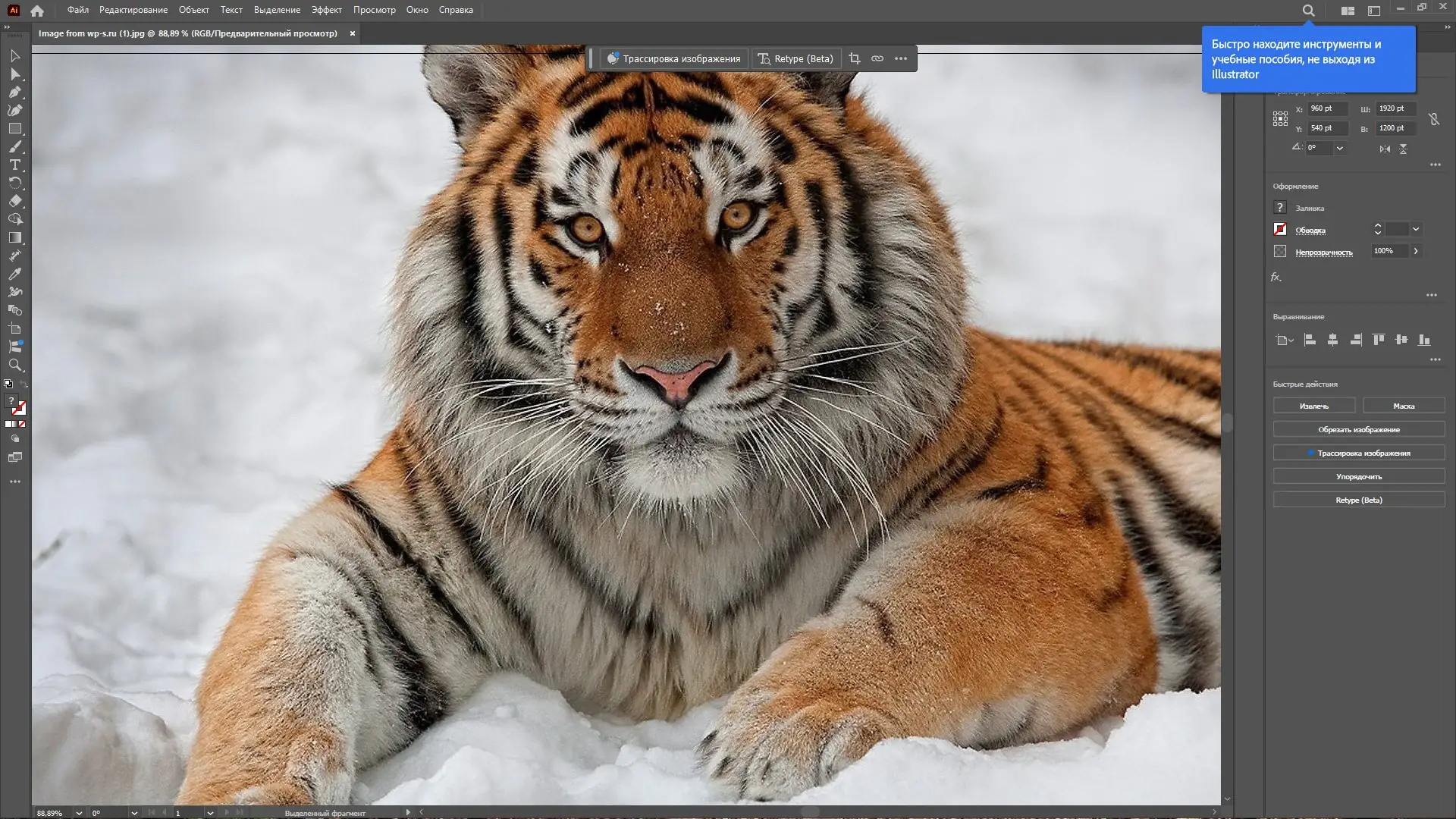Click the X position input field
The image size is (1456, 819).
coord(1327,108)
